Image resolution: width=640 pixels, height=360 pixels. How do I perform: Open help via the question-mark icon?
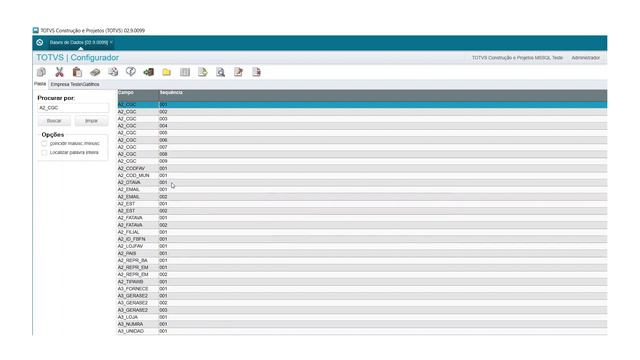[131, 72]
